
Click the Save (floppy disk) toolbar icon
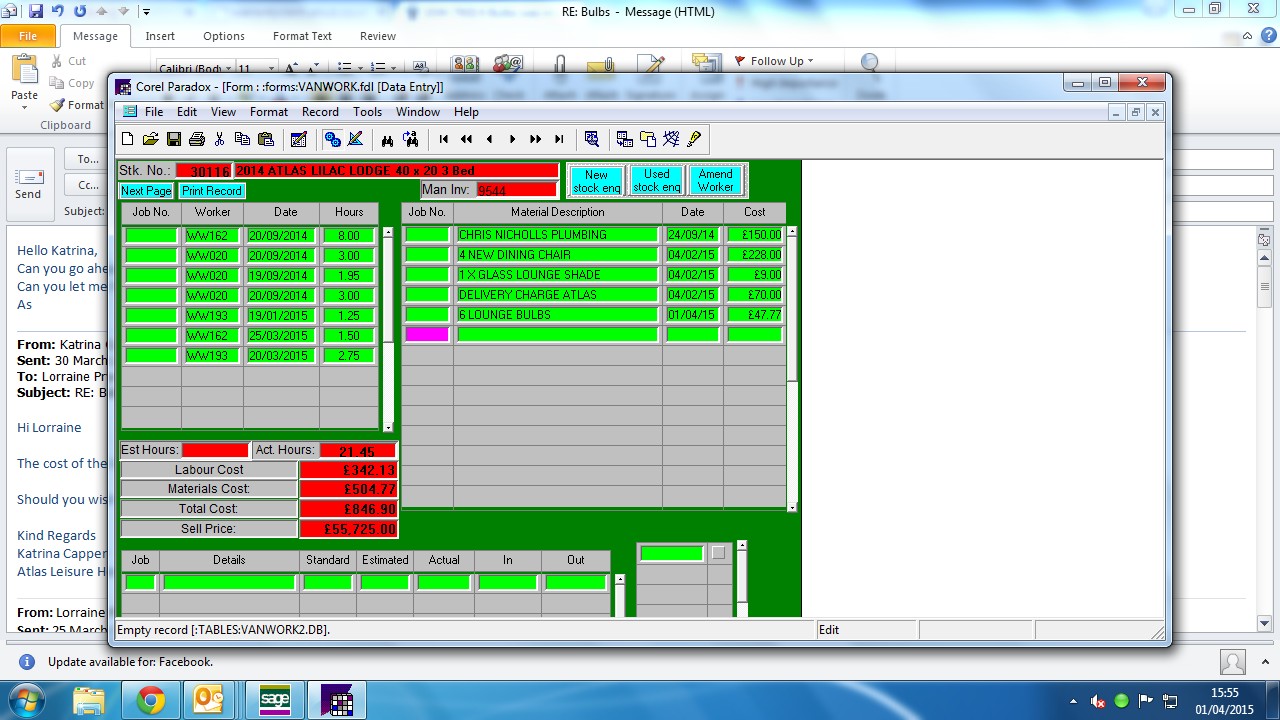(174, 139)
